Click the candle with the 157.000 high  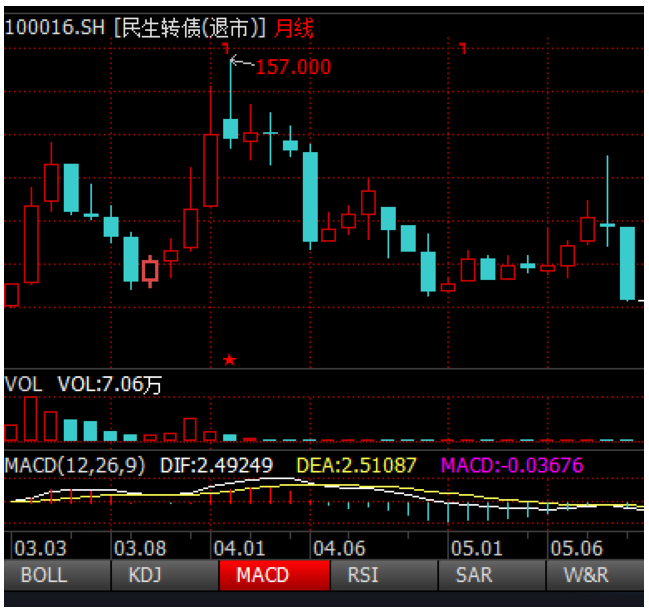tap(231, 129)
